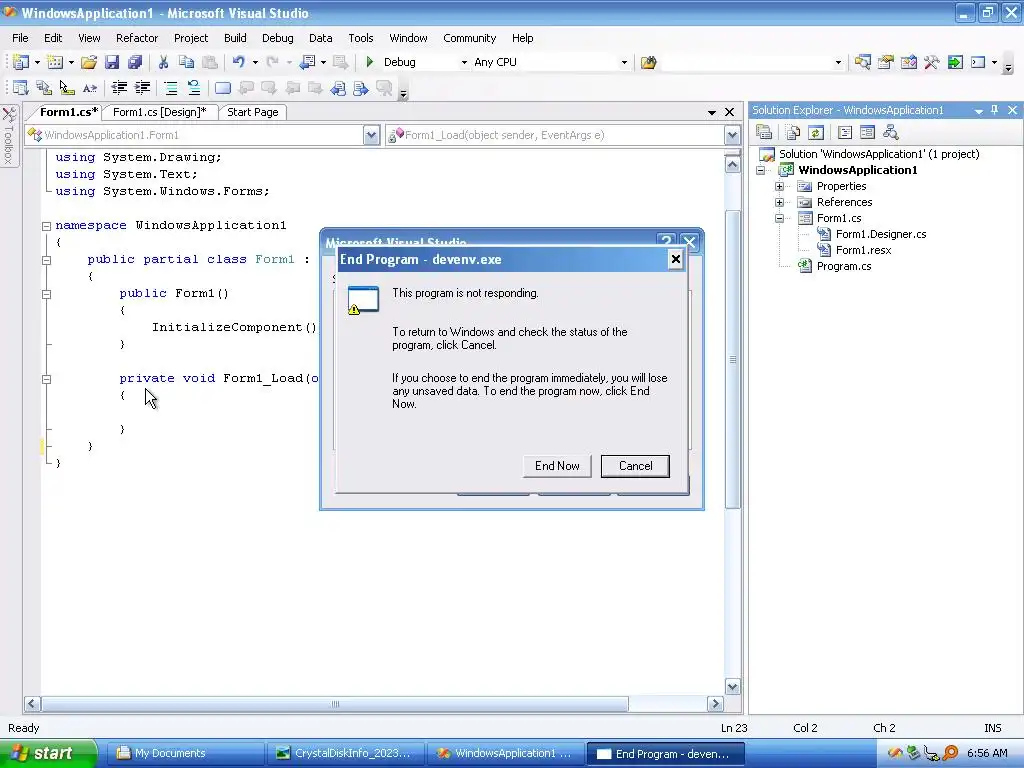Viewport: 1024px width, 768px height.
Task: Click the Increase Indent icon
Action: click(x=142, y=88)
